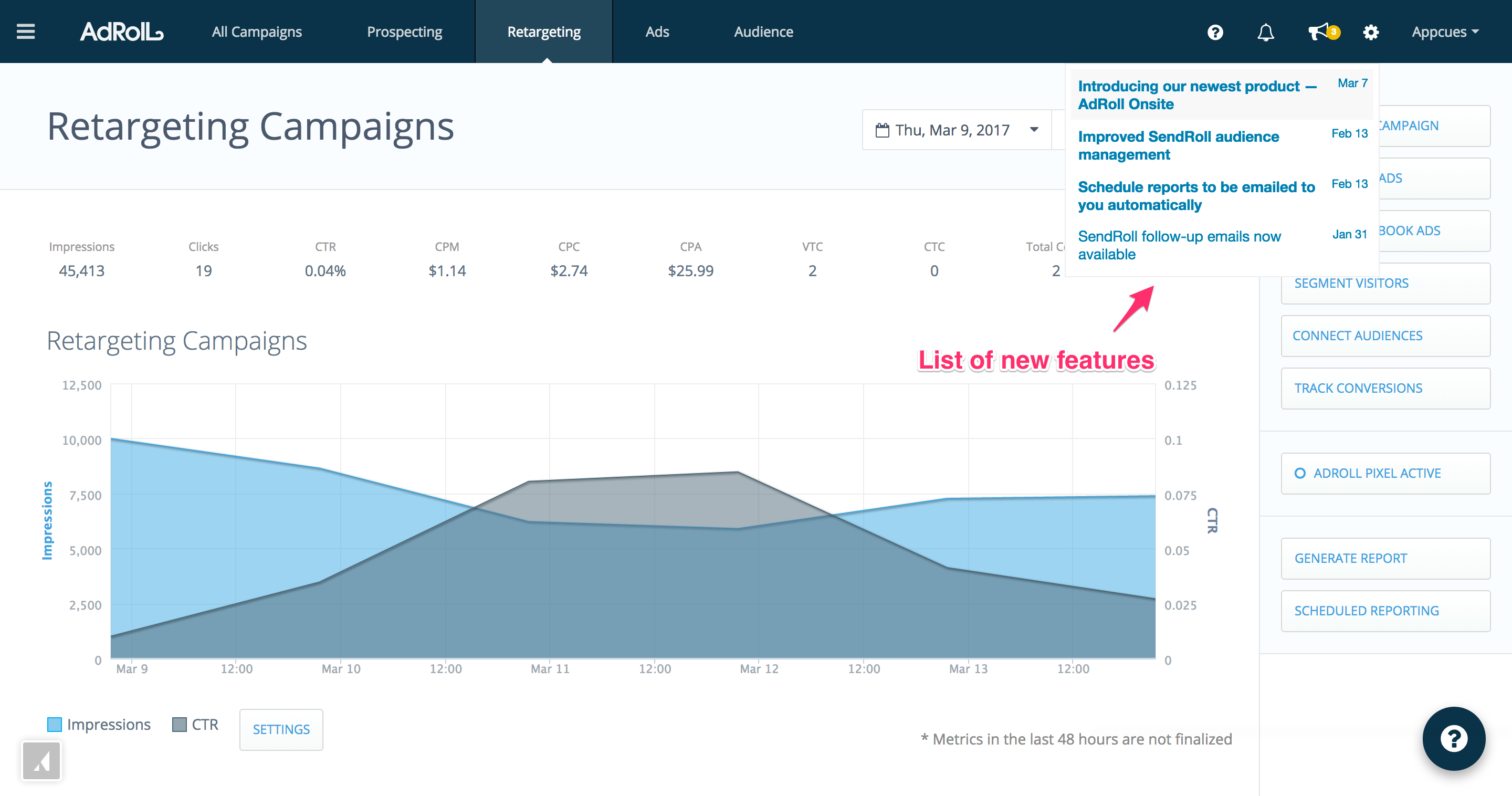Open the AdRoll Onsite announcement link

point(1196,95)
